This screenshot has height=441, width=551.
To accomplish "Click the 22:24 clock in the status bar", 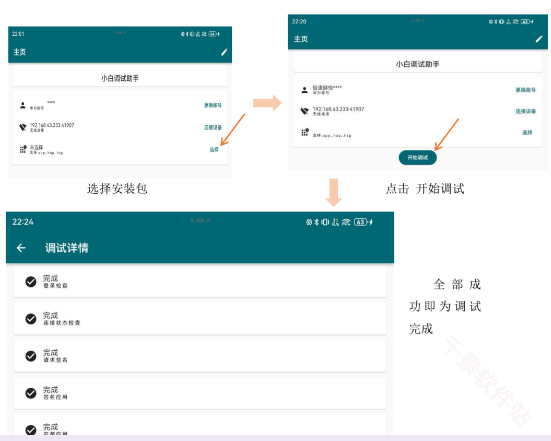I will pyautogui.click(x=23, y=222).
